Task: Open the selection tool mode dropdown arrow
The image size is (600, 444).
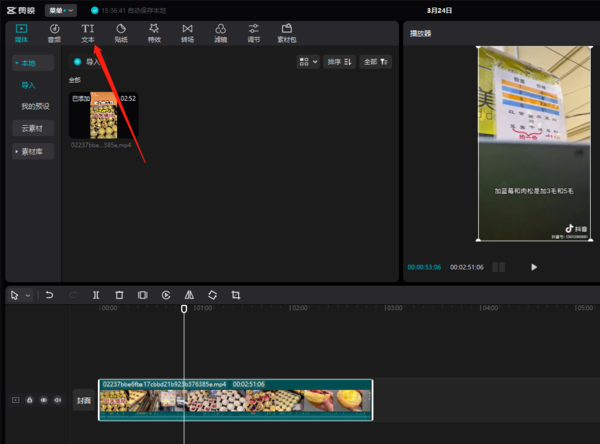Action: (x=28, y=295)
